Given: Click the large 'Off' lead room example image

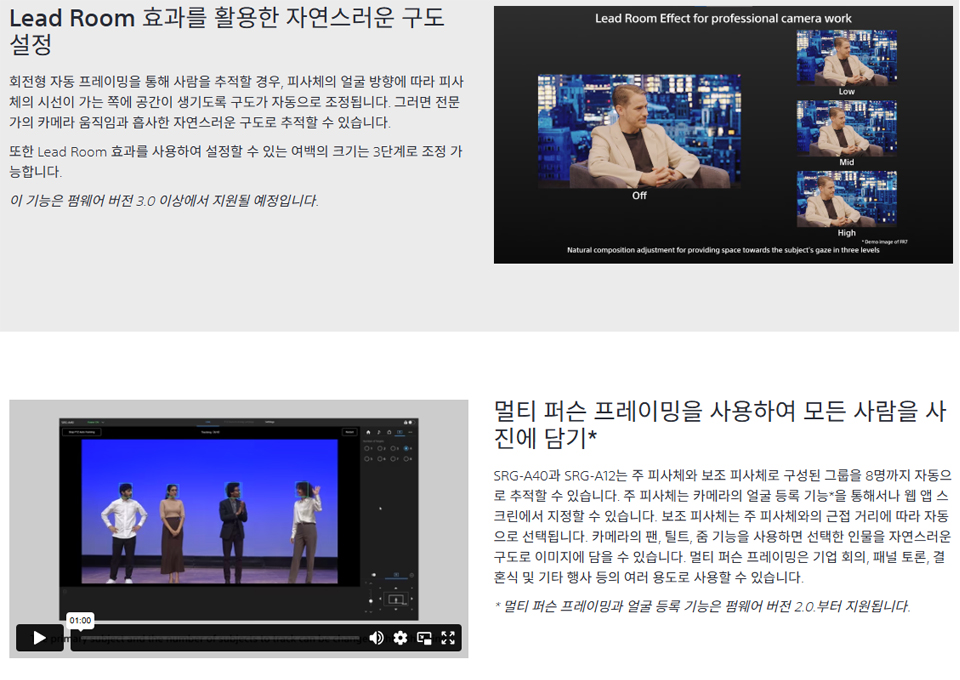Looking at the screenshot, I should [x=639, y=130].
